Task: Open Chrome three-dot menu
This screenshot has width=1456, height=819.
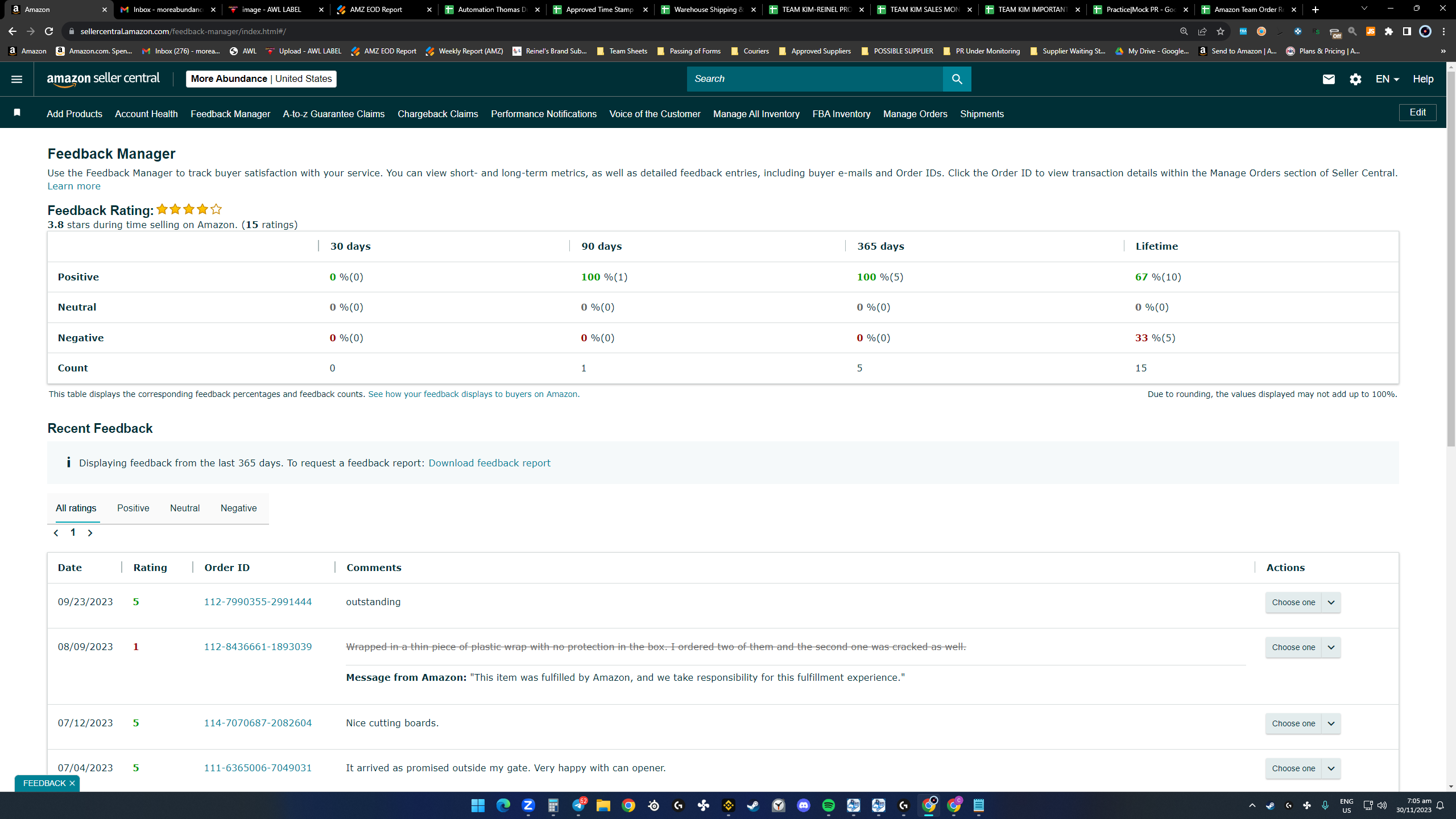Action: point(1443,31)
